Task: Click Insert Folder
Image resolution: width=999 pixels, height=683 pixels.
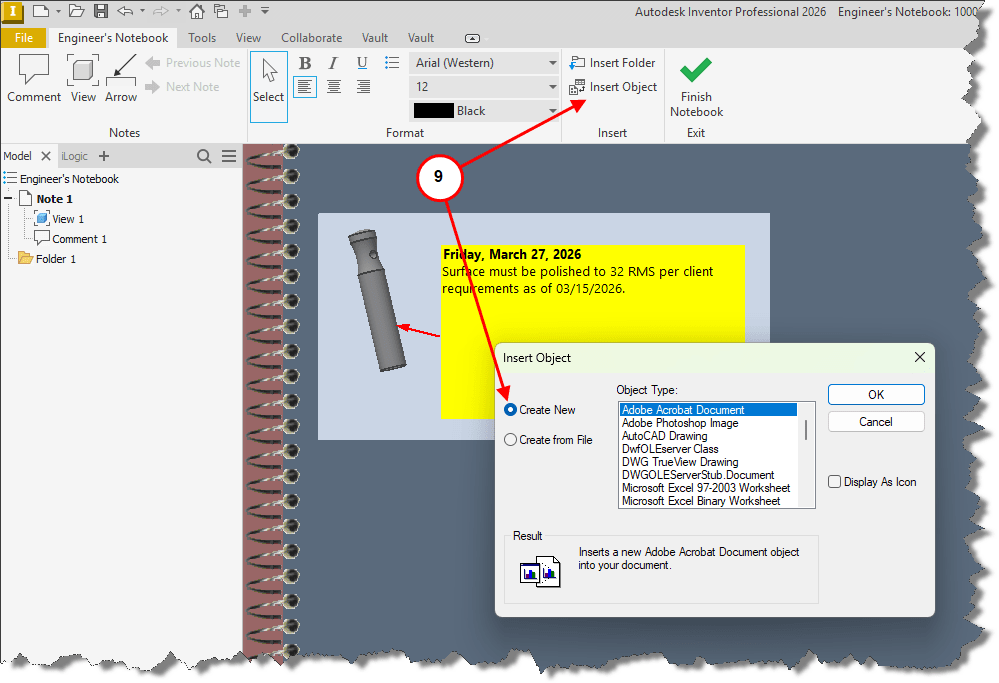Action: [x=612, y=62]
